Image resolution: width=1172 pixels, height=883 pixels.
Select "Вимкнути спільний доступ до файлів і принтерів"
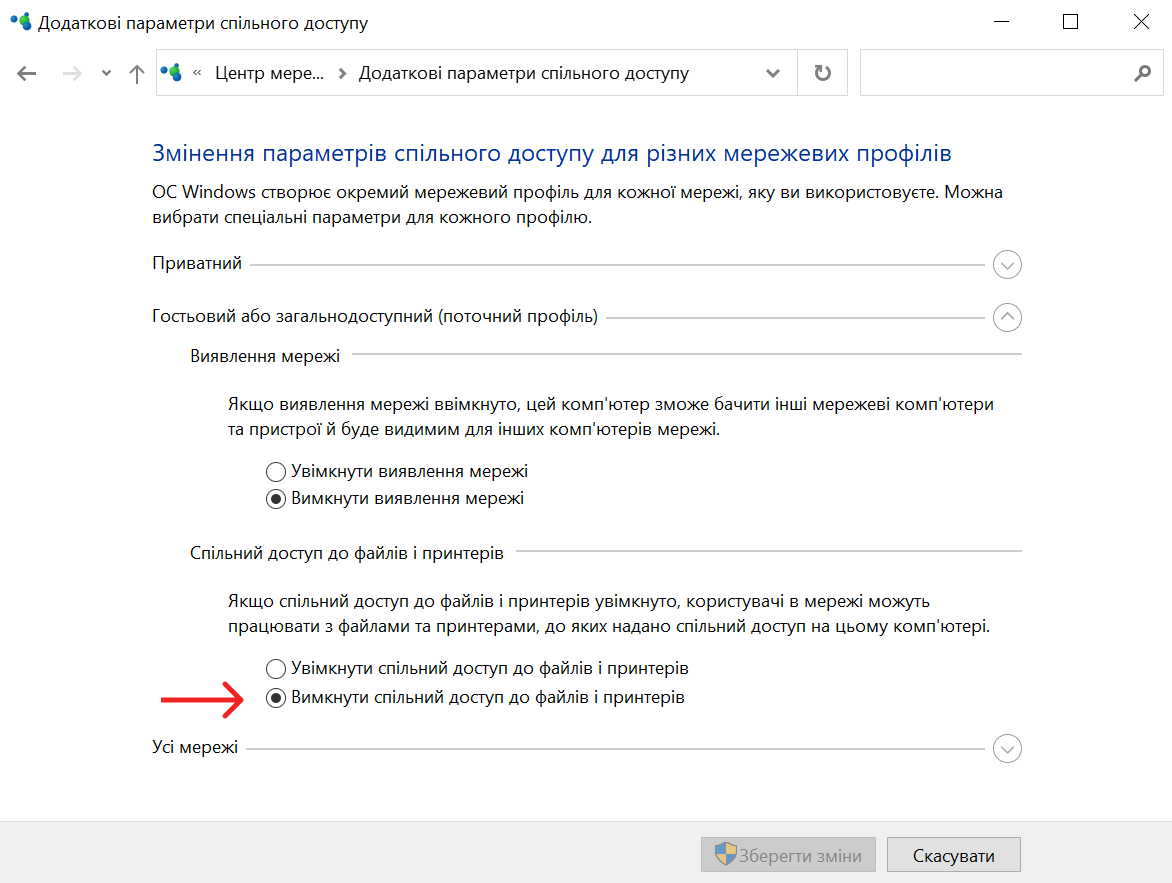276,698
